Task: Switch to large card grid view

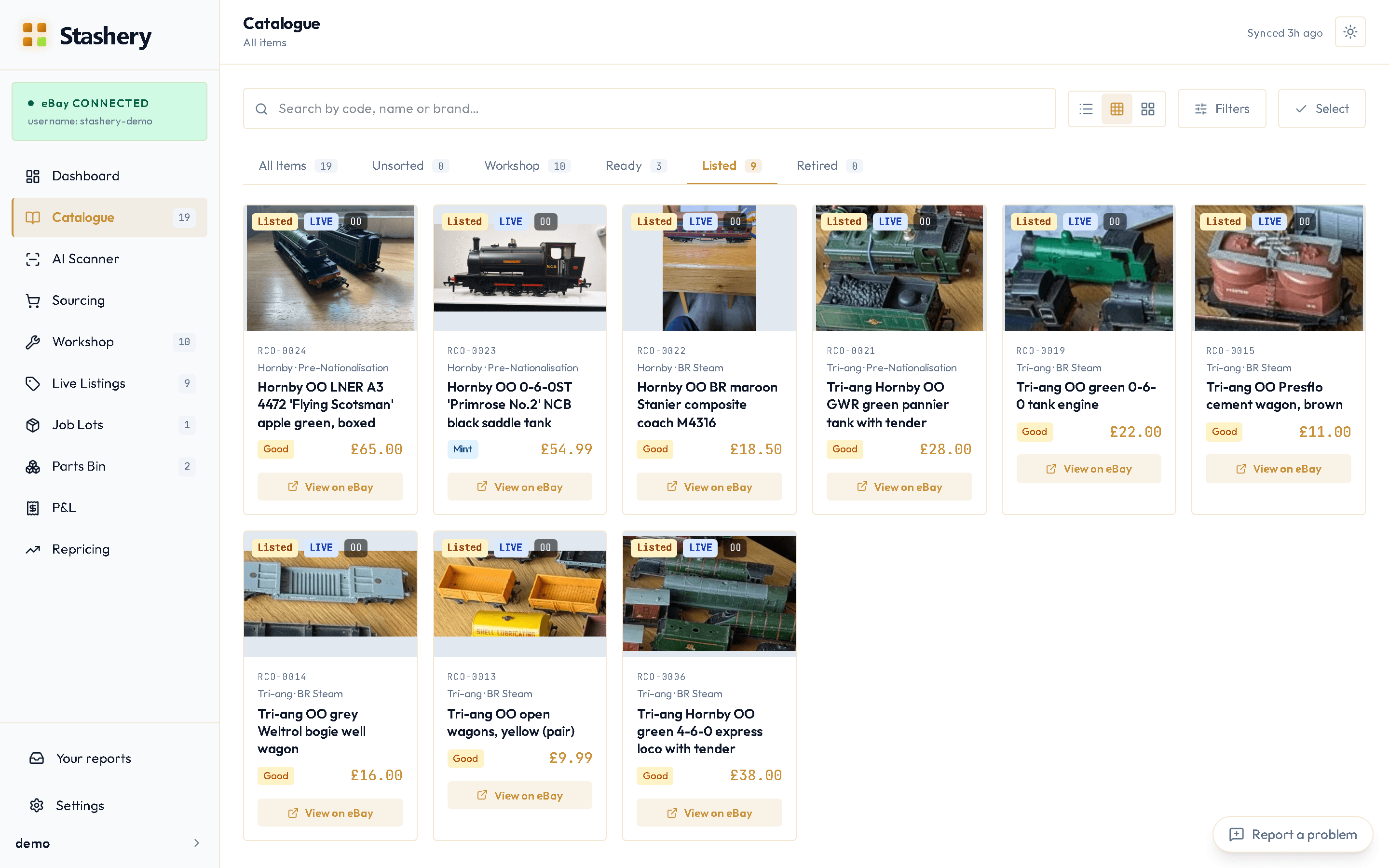Action: [1148, 109]
